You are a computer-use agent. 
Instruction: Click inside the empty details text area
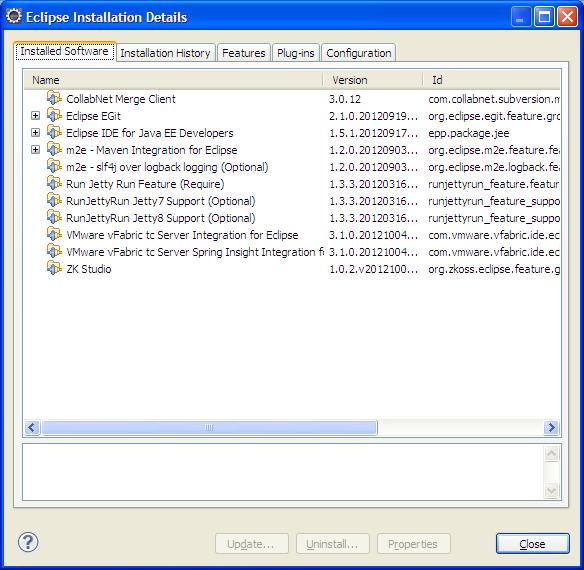pos(283,472)
